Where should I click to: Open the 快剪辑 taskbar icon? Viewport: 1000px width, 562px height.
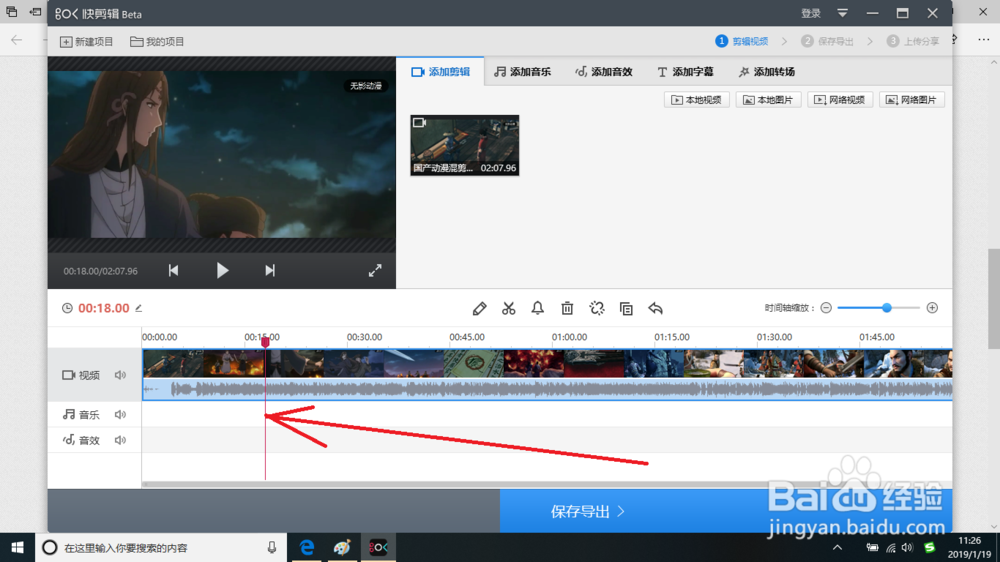pos(378,547)
